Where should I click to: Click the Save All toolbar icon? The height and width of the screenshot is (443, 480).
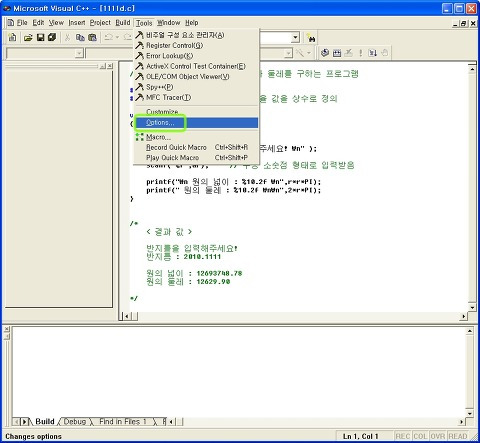point(52,37)
